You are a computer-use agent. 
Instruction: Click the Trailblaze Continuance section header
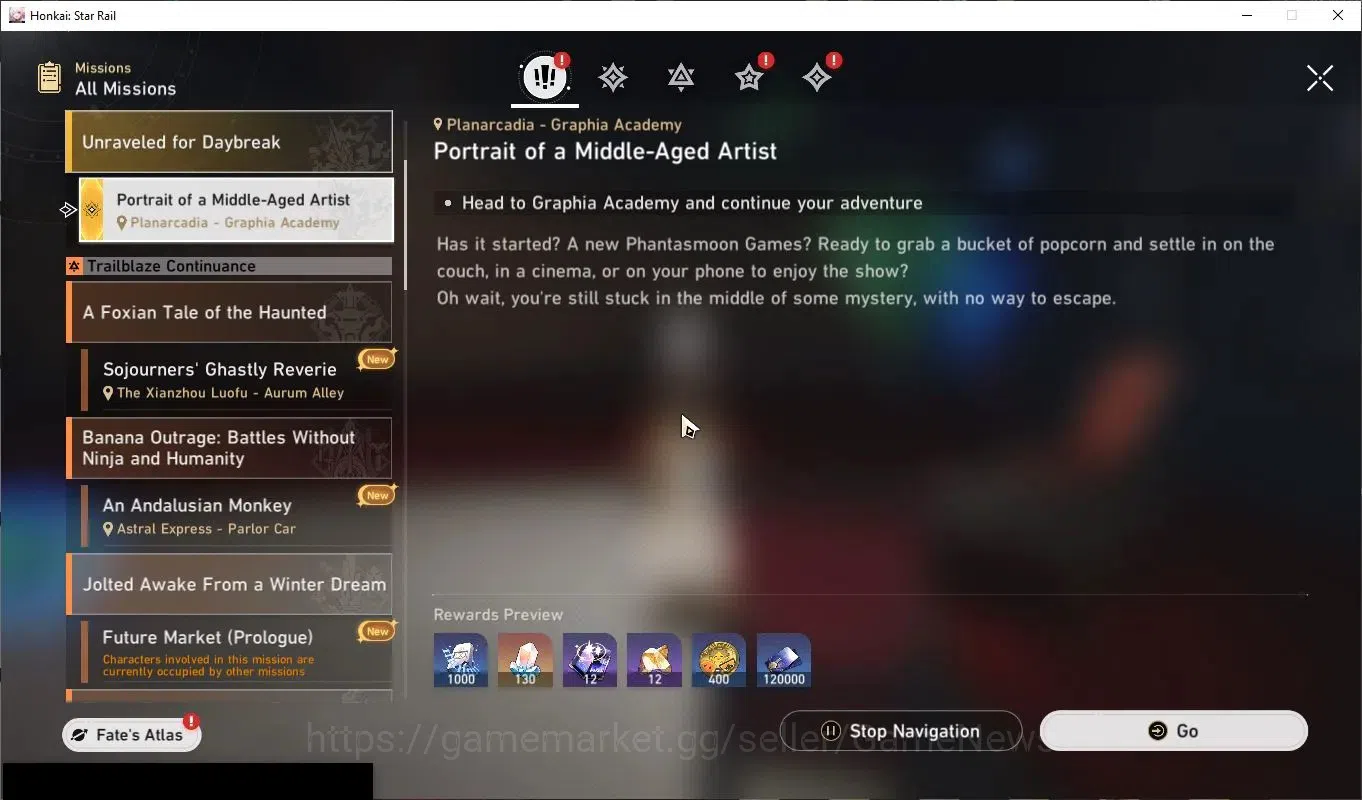pyautogui.click(x=229, y=266)
